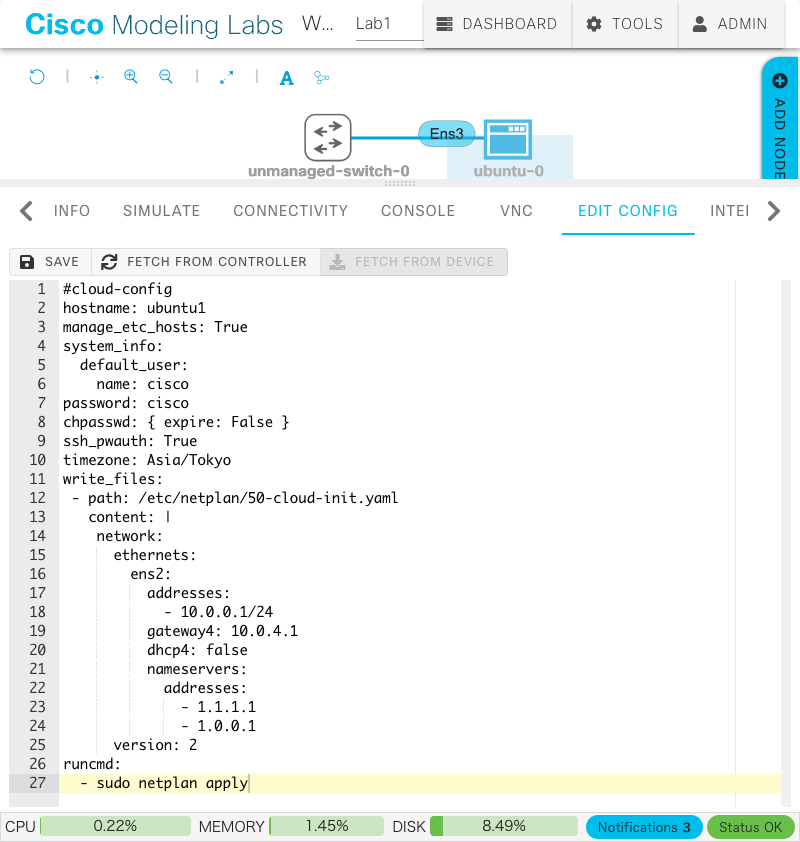Select the ubuntu-0 node icon
The height and width of the screenshot is (842, 800).
coord(508,140)
